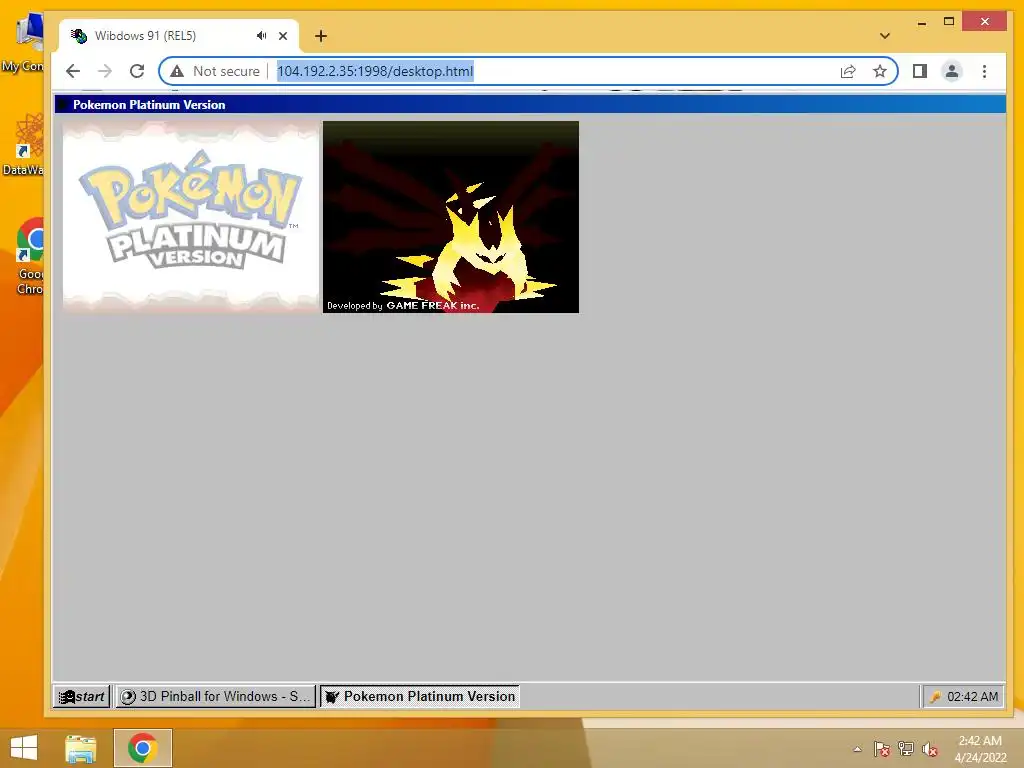Select the My Computer desktop icon

24,44
